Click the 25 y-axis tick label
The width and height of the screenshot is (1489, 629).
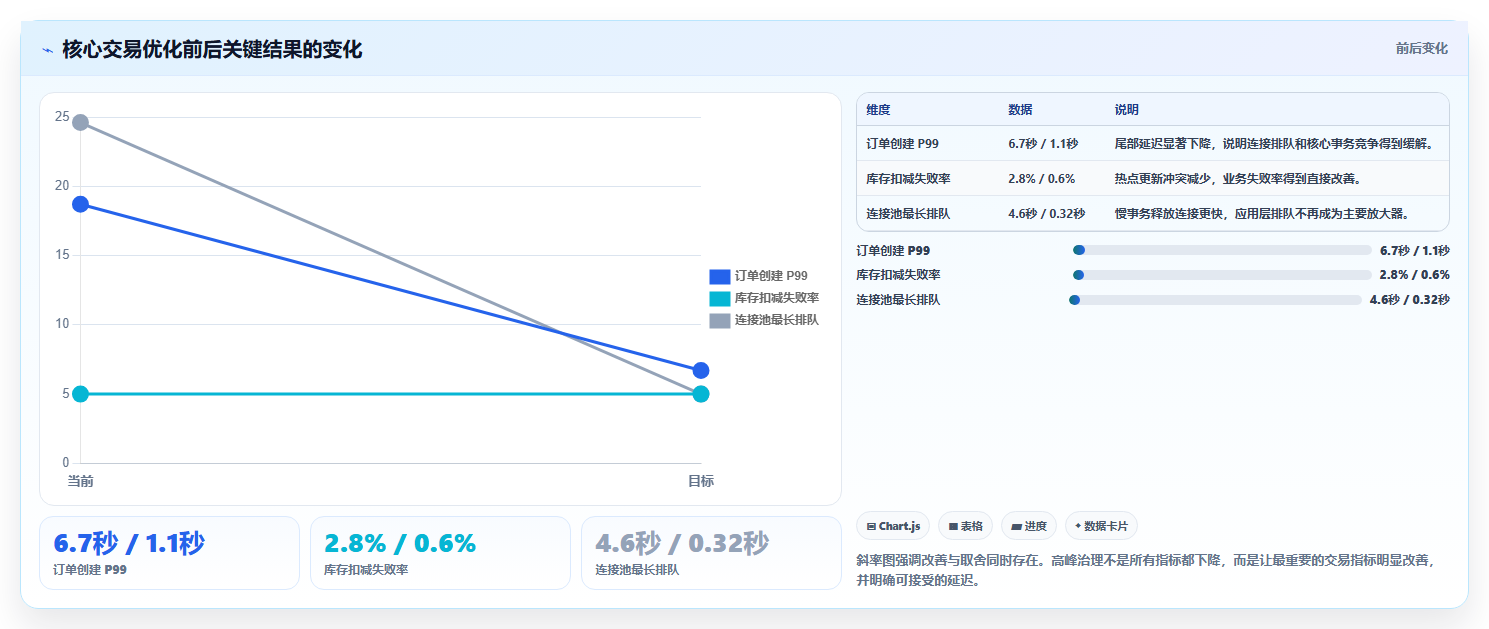[62, 117]
